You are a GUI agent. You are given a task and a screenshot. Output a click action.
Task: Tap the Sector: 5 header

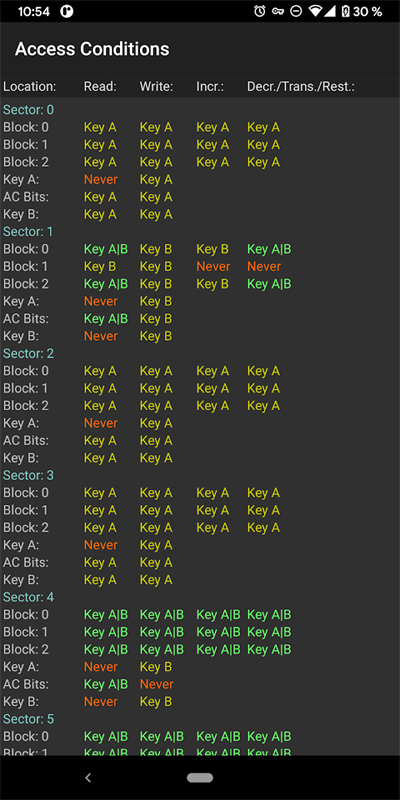click(29, 719)
